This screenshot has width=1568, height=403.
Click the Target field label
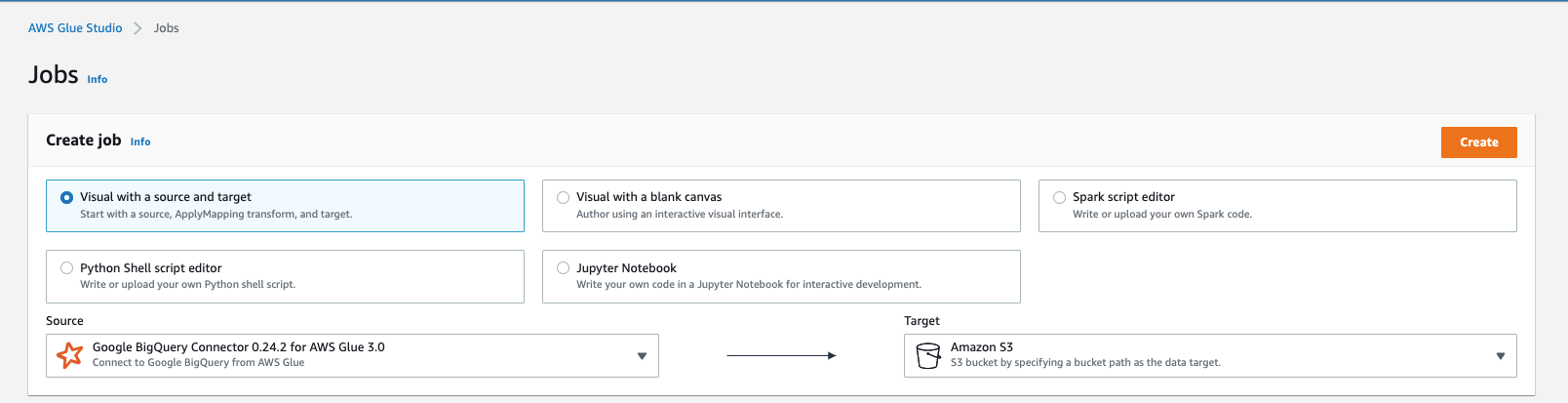point(921,321)
